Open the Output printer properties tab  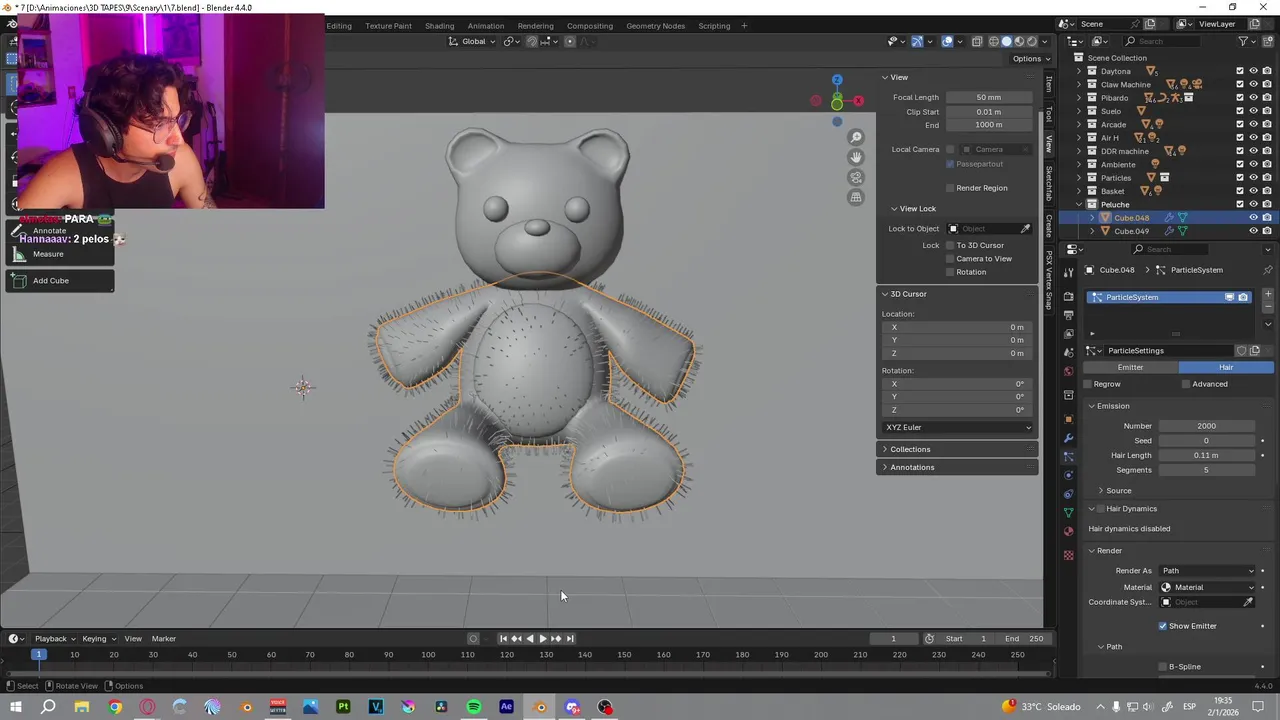1068,315
